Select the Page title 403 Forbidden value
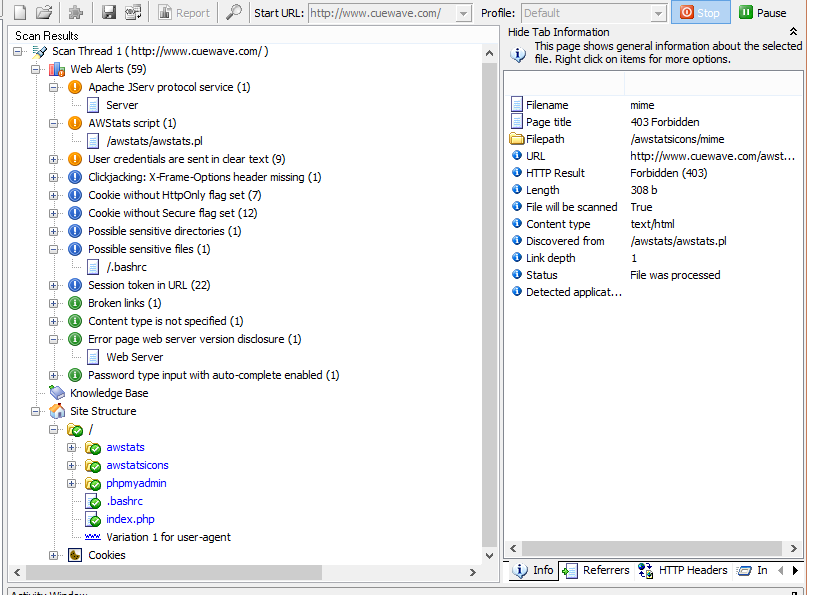The width and height of the screenshot is (823, 595). (665, 122)
